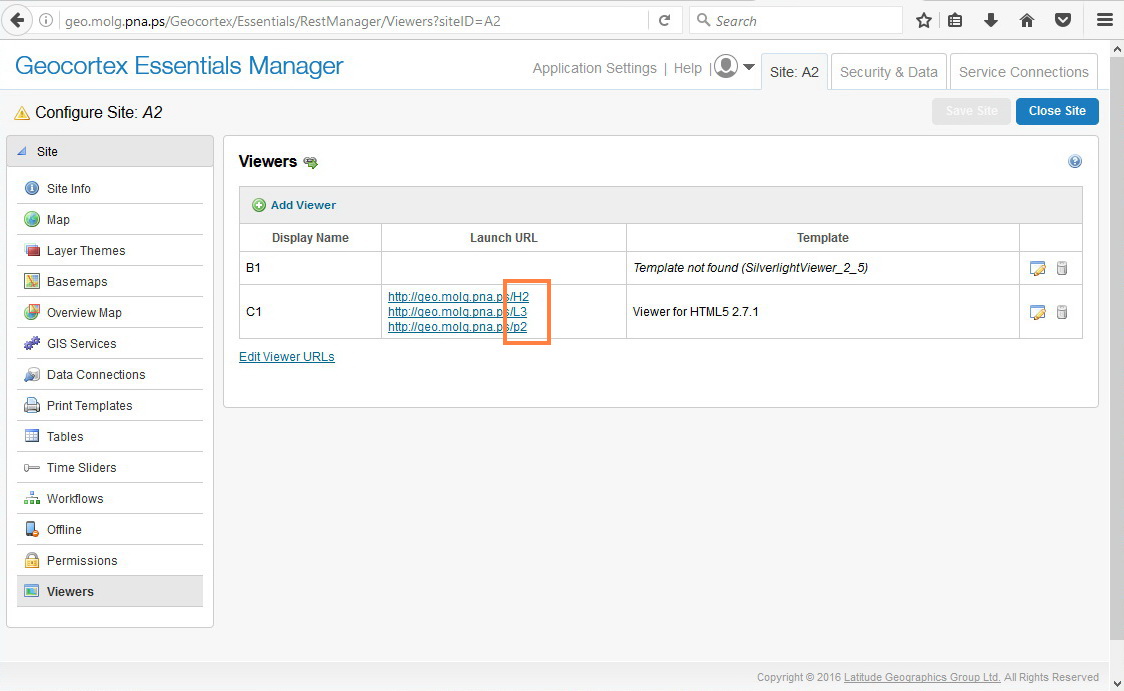This screenshot has height=691, width=1124.
Task: Click the scrollbar up arrow
Action: [x=1117, y=49]
